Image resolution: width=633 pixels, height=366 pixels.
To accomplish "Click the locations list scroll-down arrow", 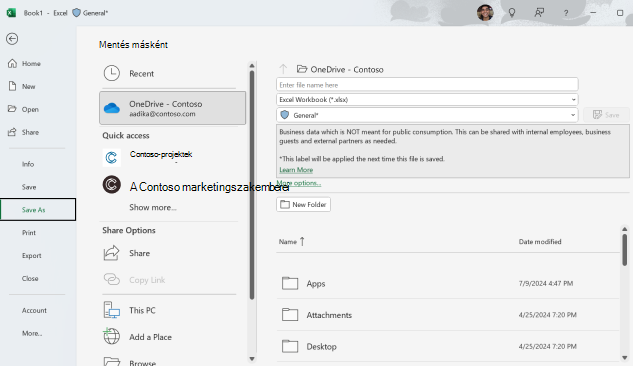I will coord(252,358).
